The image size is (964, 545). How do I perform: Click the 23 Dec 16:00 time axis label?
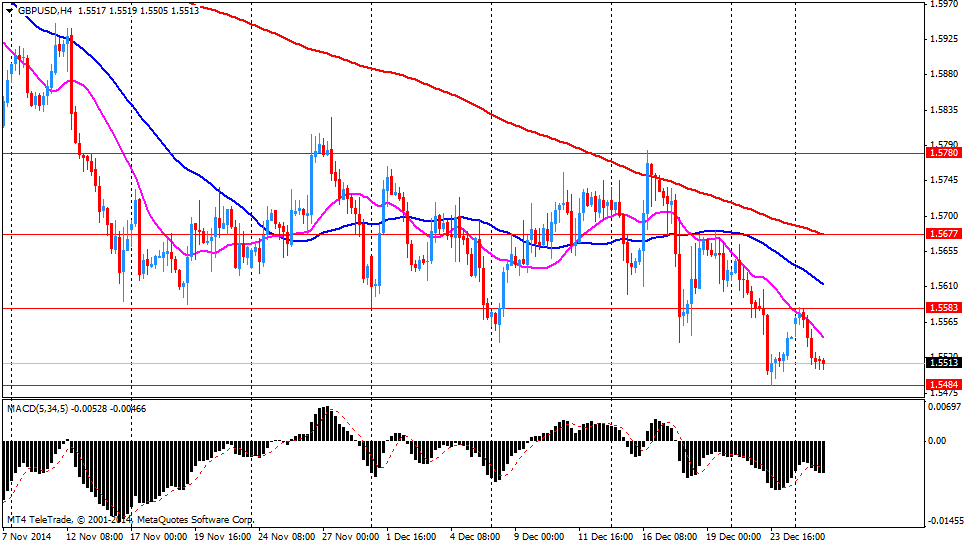click(x=798, y=537)
